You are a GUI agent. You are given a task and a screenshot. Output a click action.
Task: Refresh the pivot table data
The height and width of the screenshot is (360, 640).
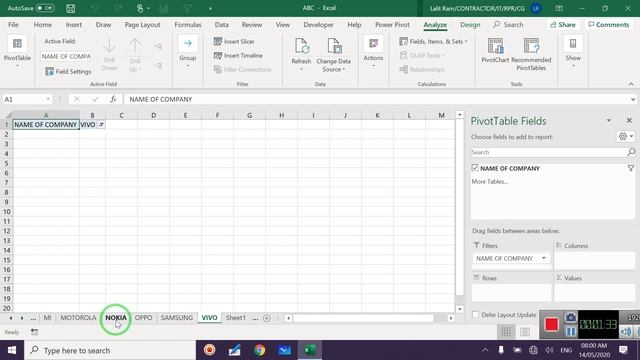point(301,53)
